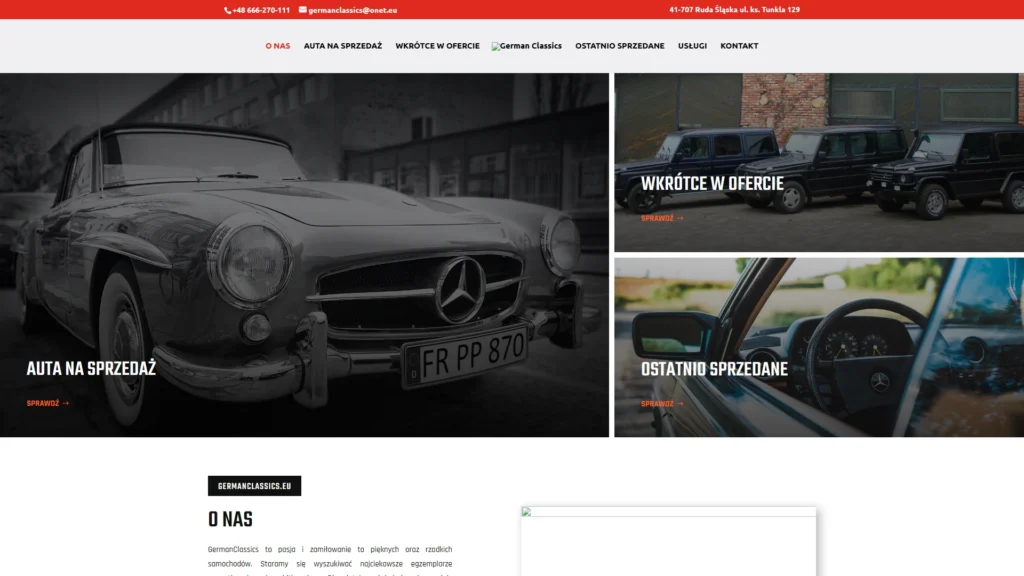Viewport: 1024px width, 576px height.
Task: Click SPRAWDŹ under Ostatnio sprzedane
Action: click(x=662, y=404)
